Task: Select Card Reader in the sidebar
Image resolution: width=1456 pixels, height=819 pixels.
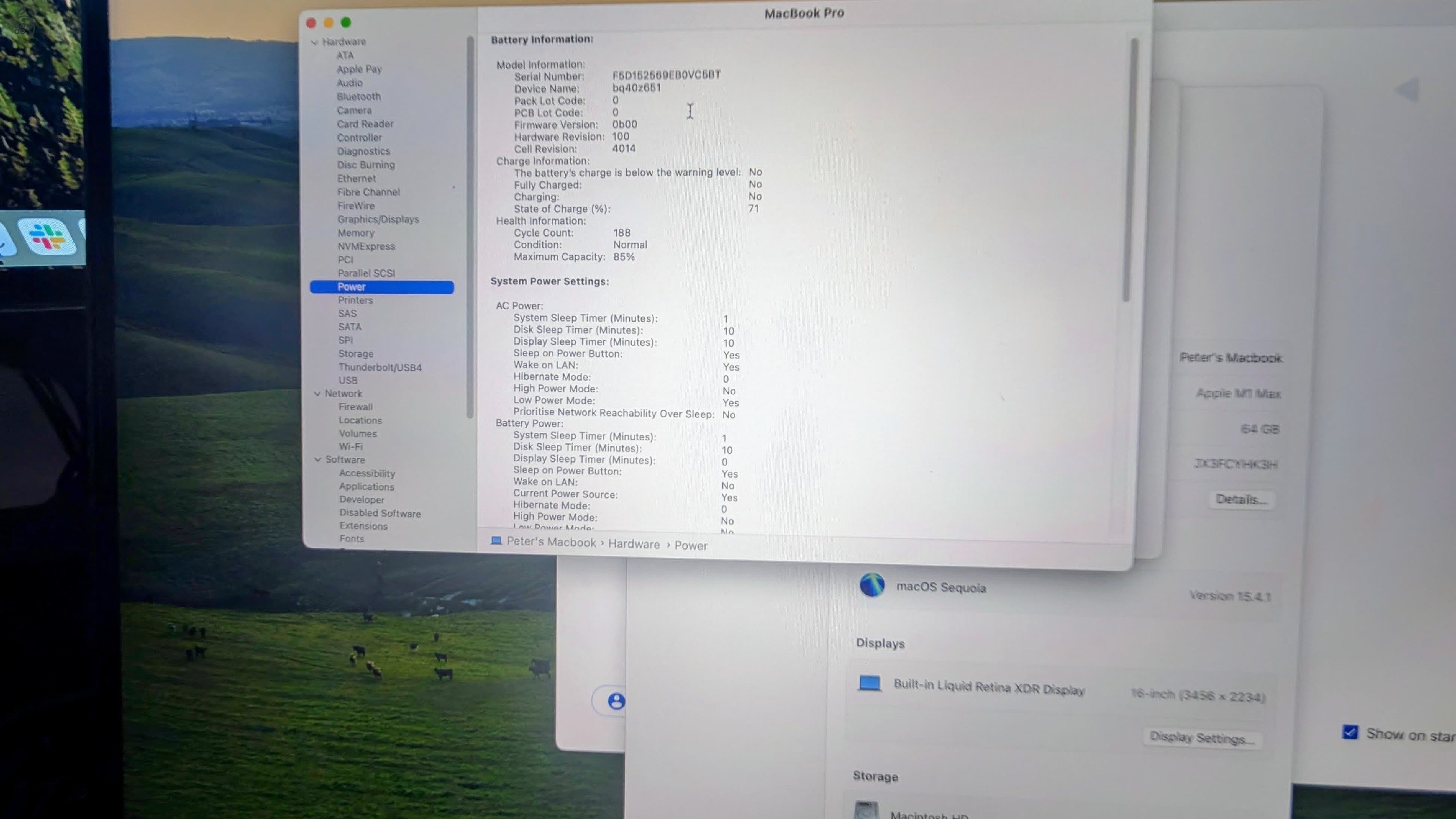Action: 364,124
